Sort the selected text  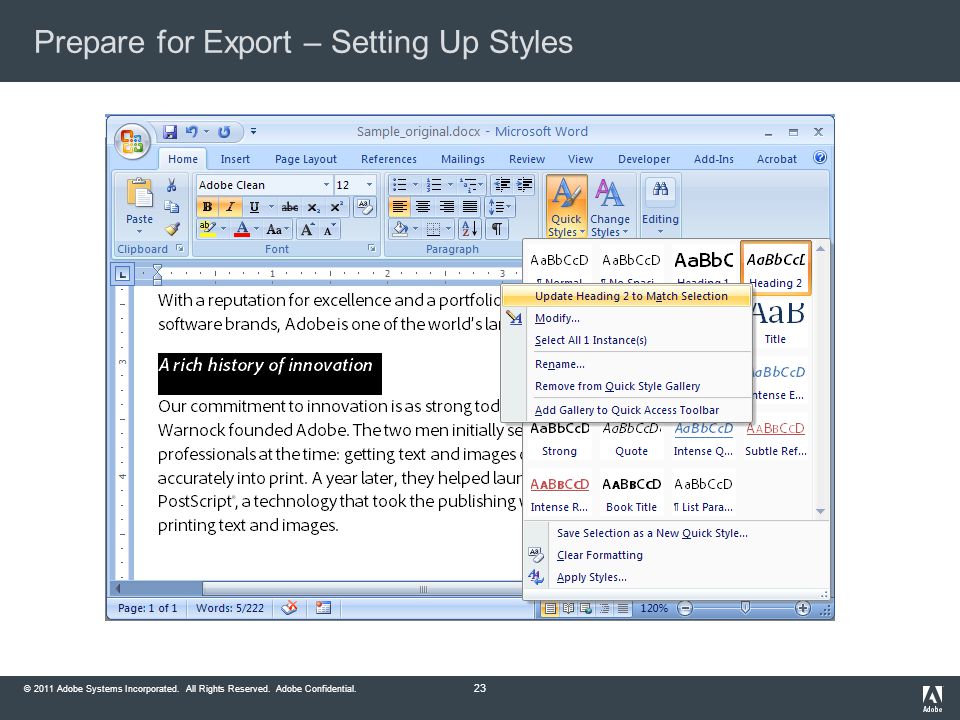pos(470,229)
